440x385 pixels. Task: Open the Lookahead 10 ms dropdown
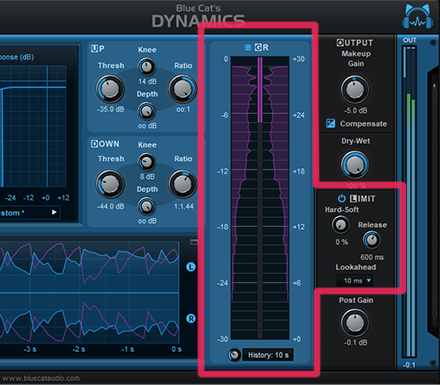pos(355,281)
